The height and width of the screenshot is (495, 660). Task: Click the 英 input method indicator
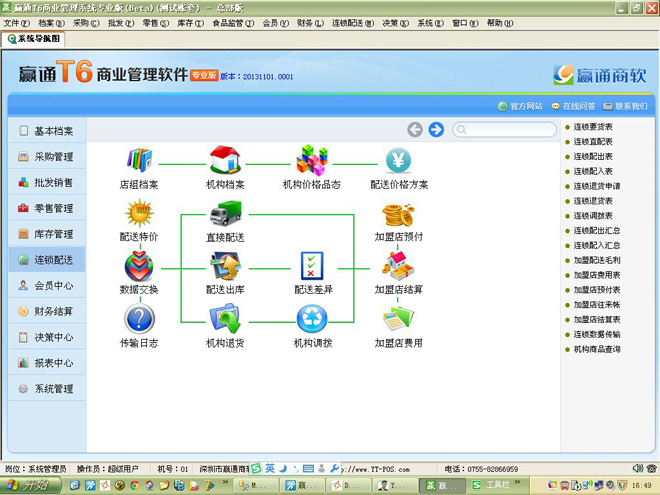(270, 468)
